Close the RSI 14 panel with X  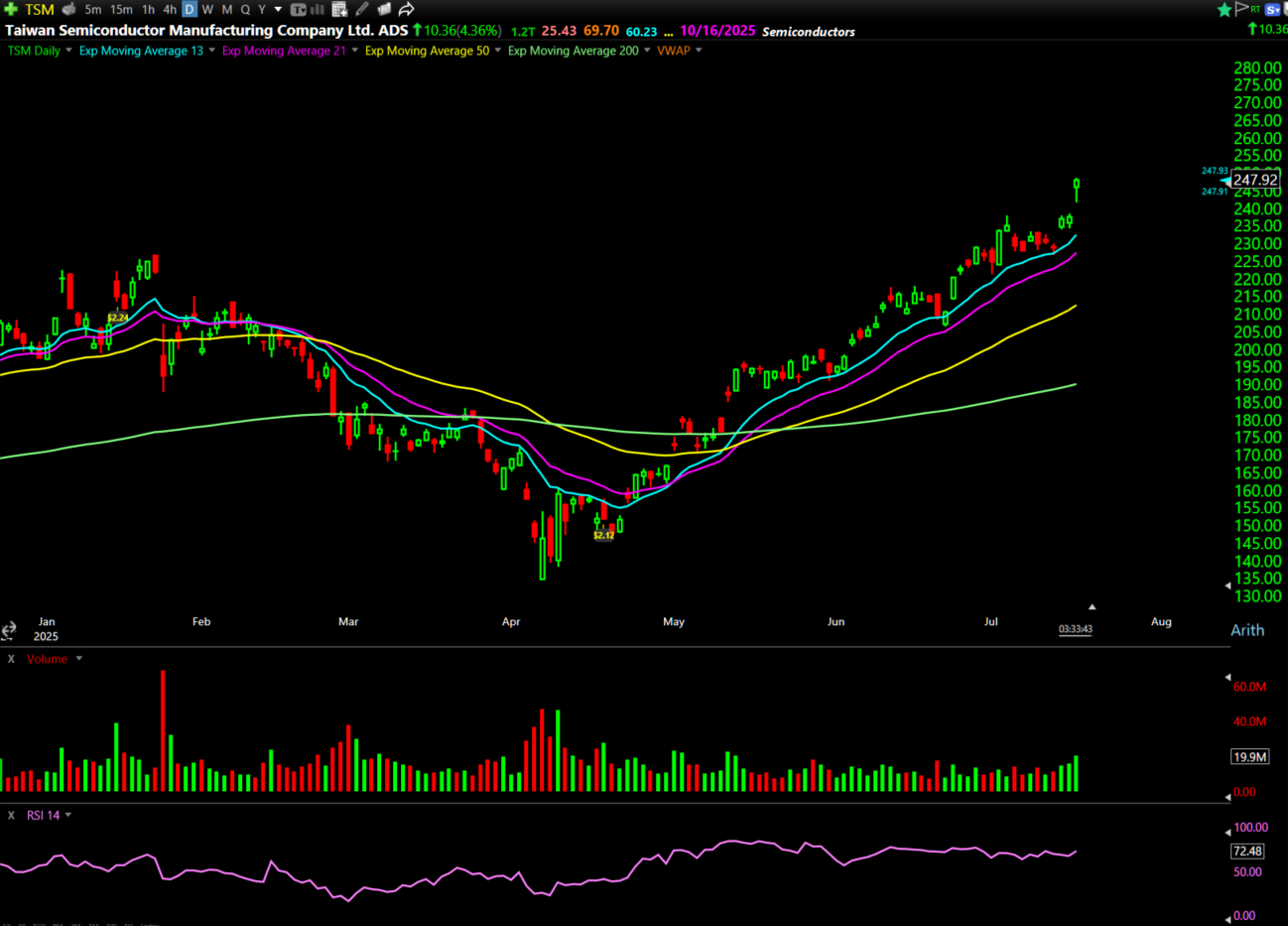[11, 815]
